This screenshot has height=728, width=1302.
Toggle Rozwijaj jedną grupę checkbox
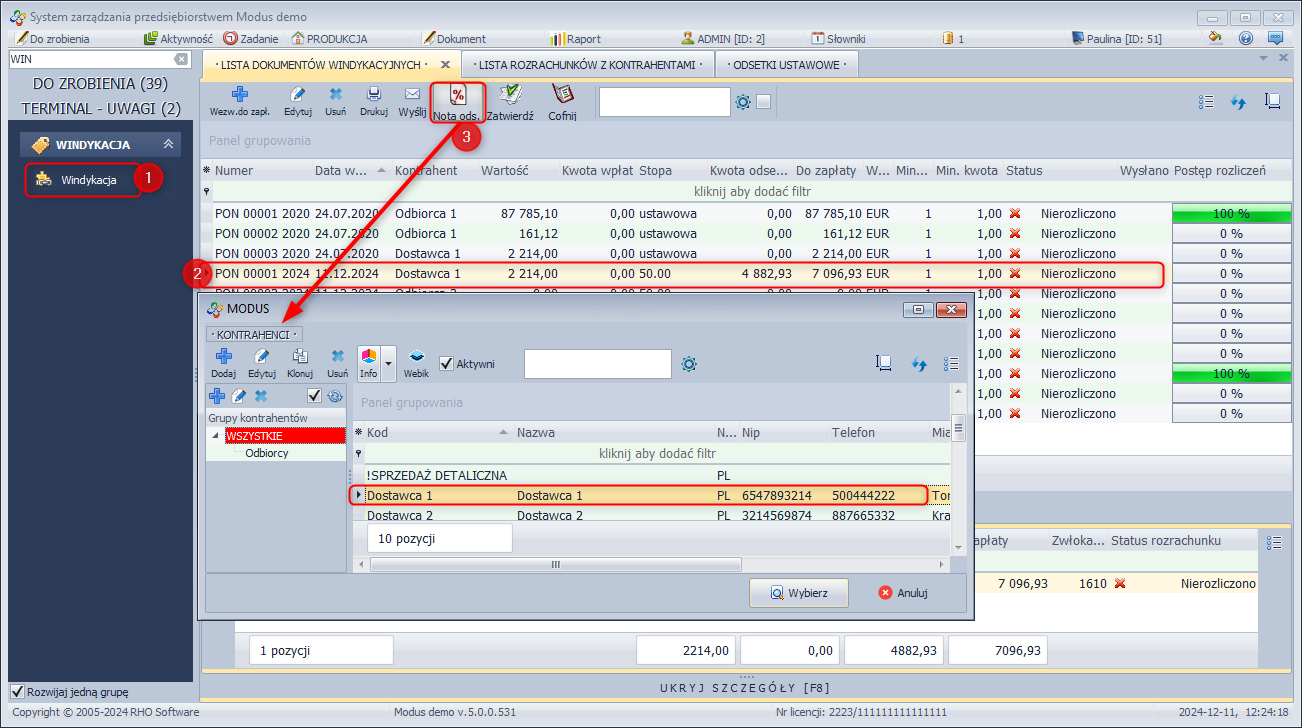(18, 692)
